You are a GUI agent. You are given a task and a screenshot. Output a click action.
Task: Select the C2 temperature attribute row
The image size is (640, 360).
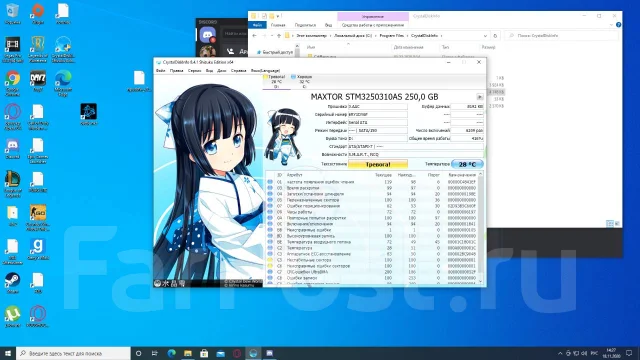tap(371, 248)
